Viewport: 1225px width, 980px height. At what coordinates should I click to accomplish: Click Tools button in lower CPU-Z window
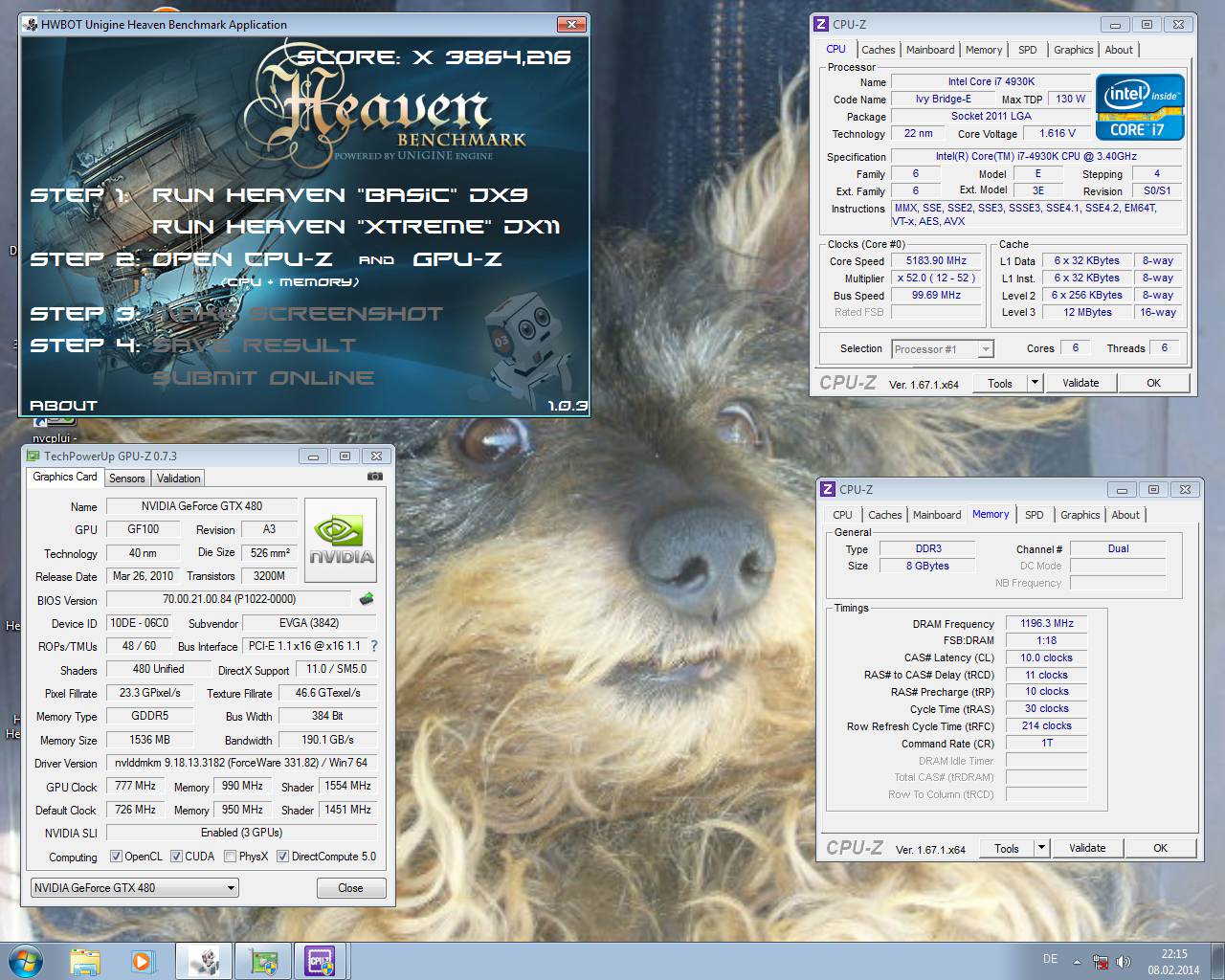[x=1007, y=848]
